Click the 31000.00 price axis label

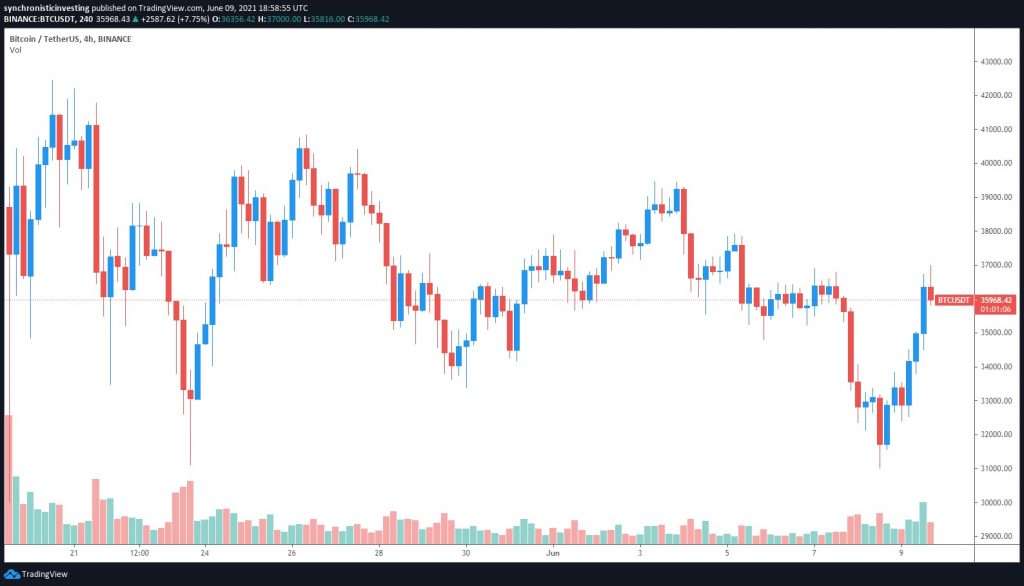(x=996, y=468)
